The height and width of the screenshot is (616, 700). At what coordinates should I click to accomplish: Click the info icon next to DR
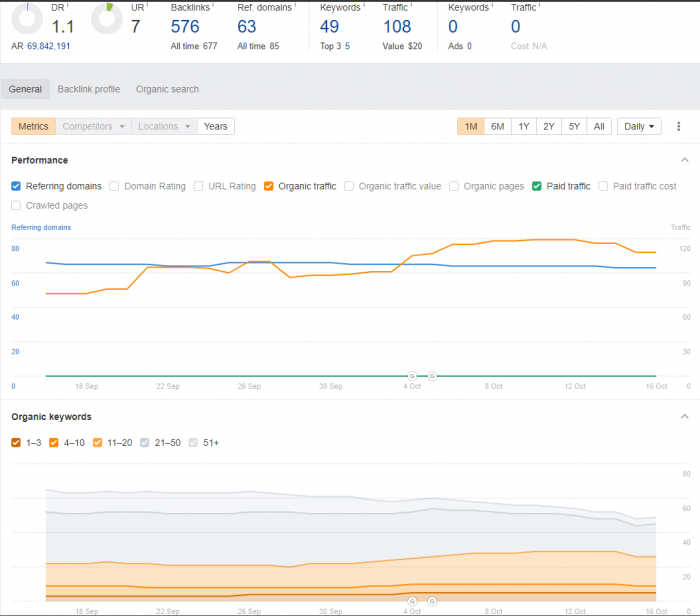(x=67, y=5)
